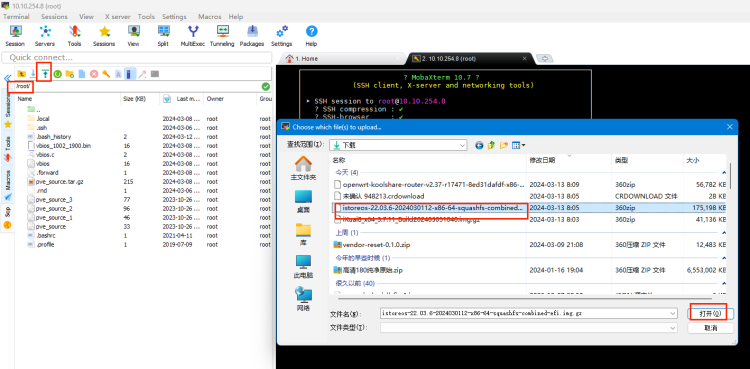This screenshot has height=369, width=750.
Task: Split the terminal with Split icon
Action: [163, 36]
